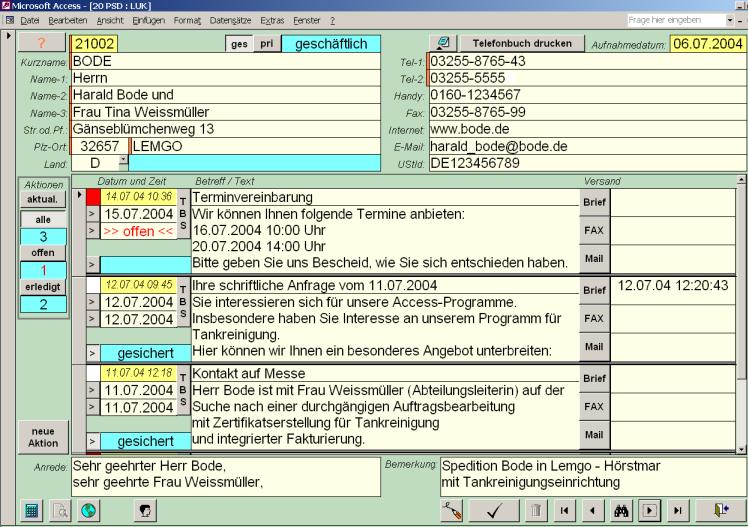Click the exit door icon
This screenshot has height=527, width=748.
[720, 510]
